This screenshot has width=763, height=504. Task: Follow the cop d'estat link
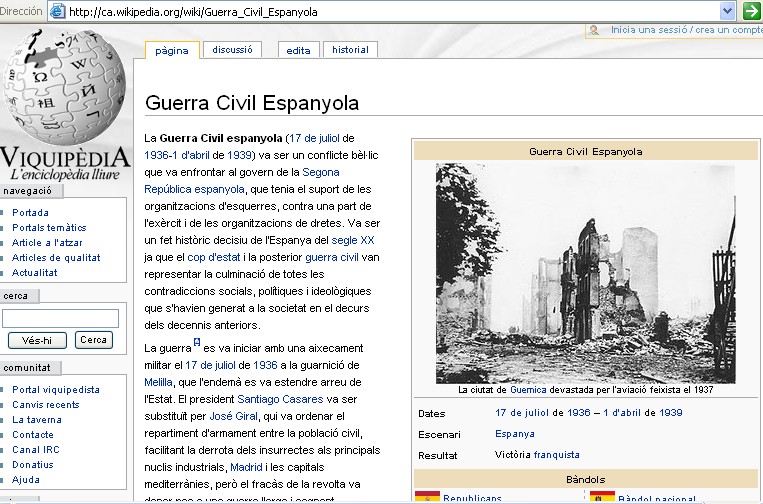pyautogui.click(x=214, y=257)
